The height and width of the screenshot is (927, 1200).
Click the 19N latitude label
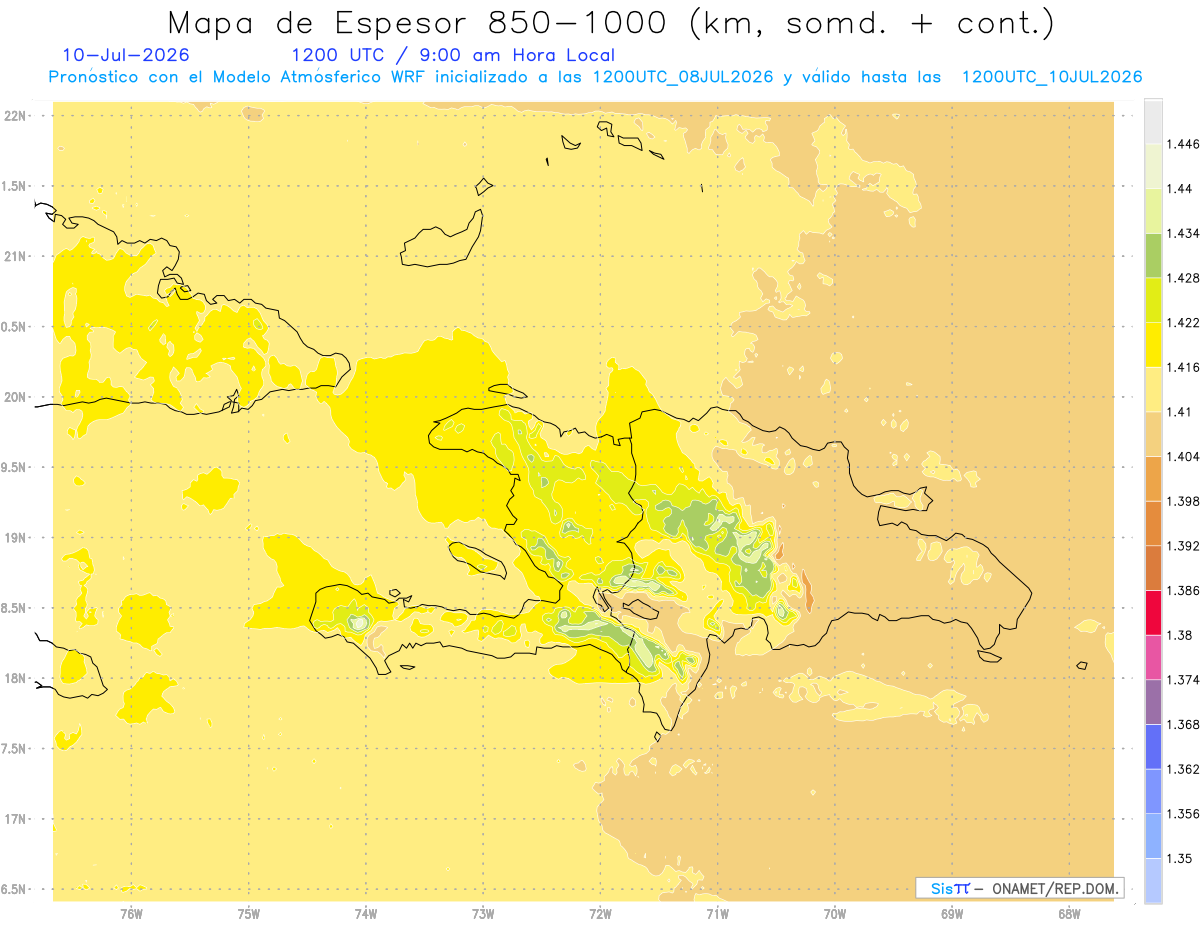pos(14,538)
